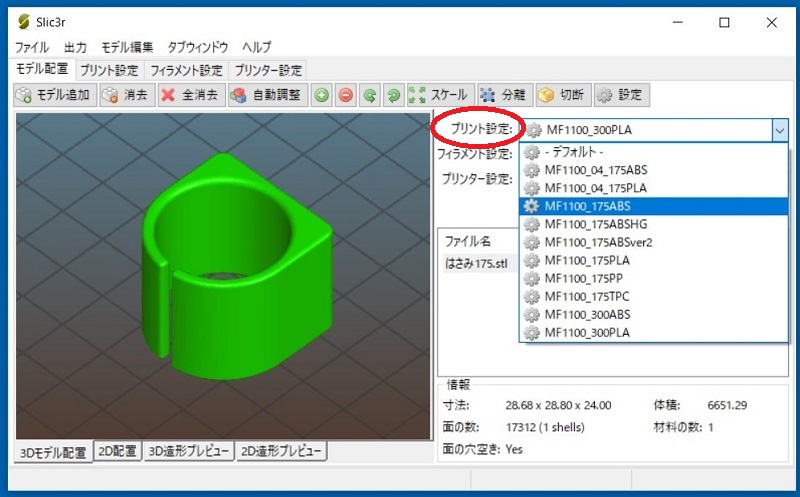800x497 pixels.
Task: Select the 3D造形プレビュー view tab
Action: tap(188, 451)
